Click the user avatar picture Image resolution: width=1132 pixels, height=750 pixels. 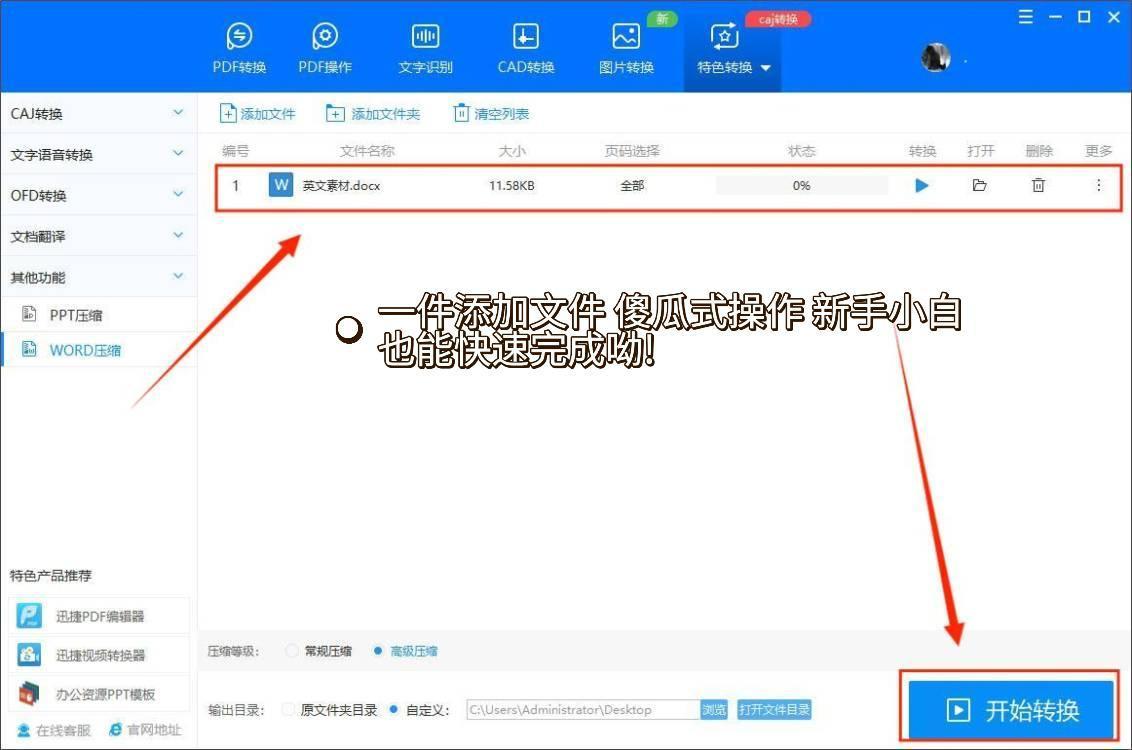936,57
